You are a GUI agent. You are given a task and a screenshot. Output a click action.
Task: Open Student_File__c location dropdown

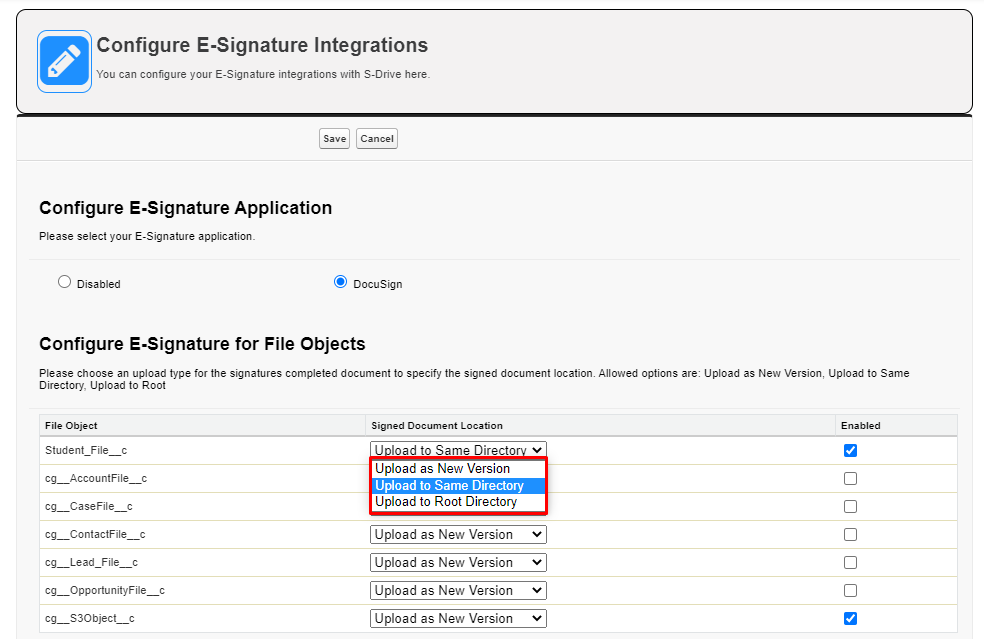point(458,450)
